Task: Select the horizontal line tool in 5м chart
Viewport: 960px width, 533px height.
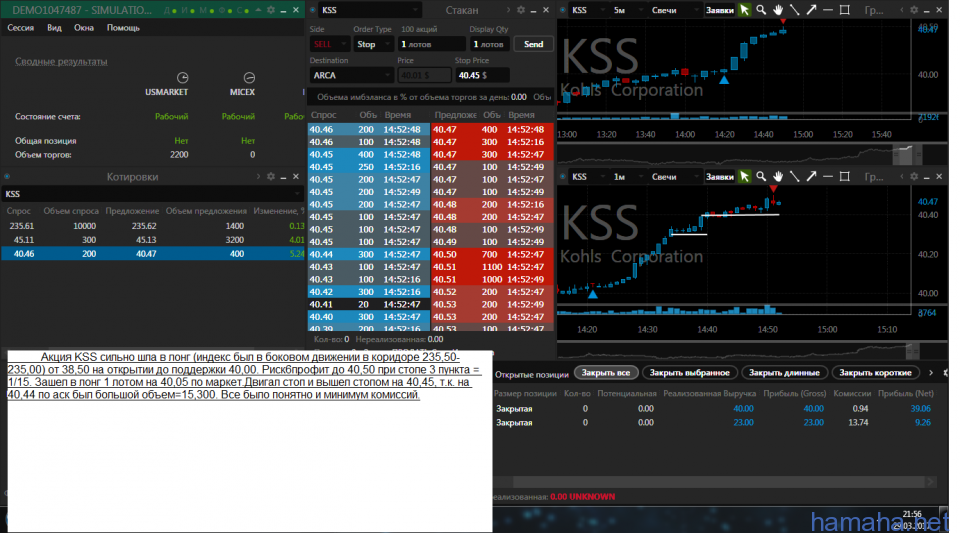Action: pos(828,10)
